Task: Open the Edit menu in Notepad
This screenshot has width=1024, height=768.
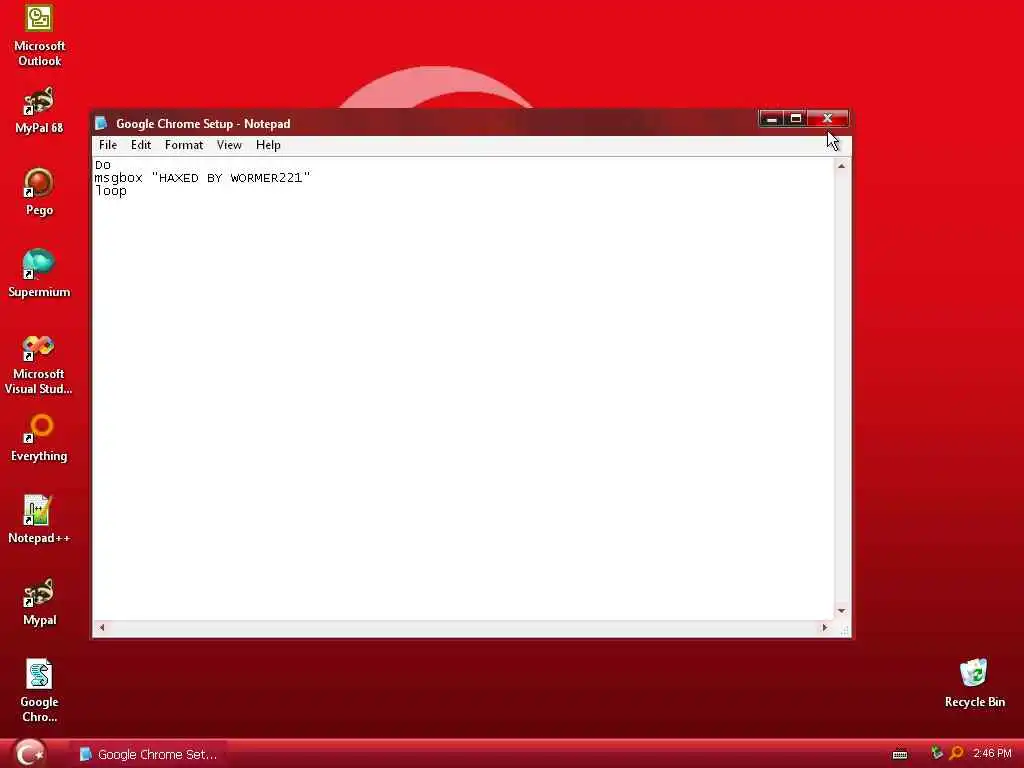Action: 140,145
